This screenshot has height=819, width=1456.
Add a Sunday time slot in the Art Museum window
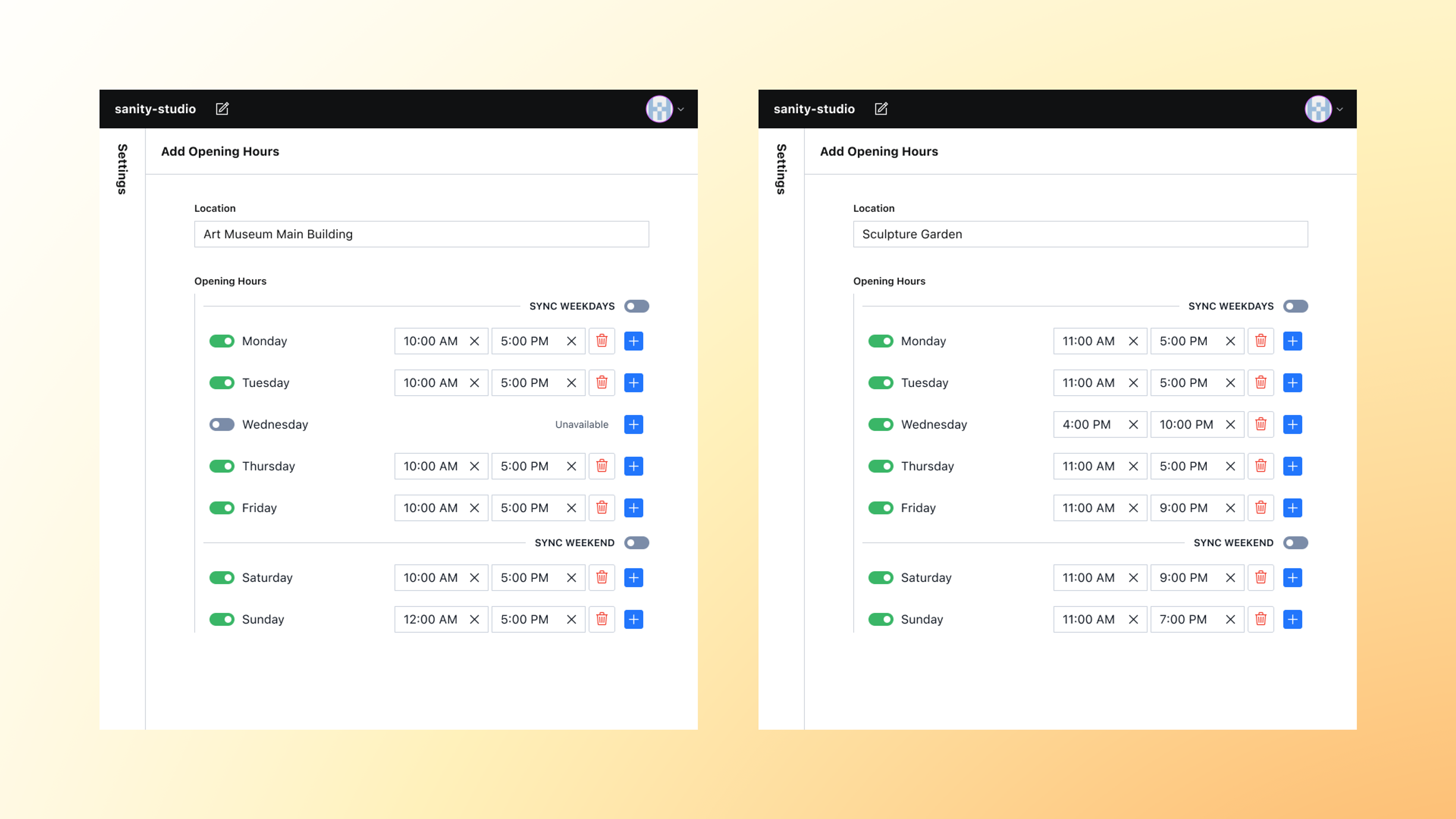pos(634,620)
